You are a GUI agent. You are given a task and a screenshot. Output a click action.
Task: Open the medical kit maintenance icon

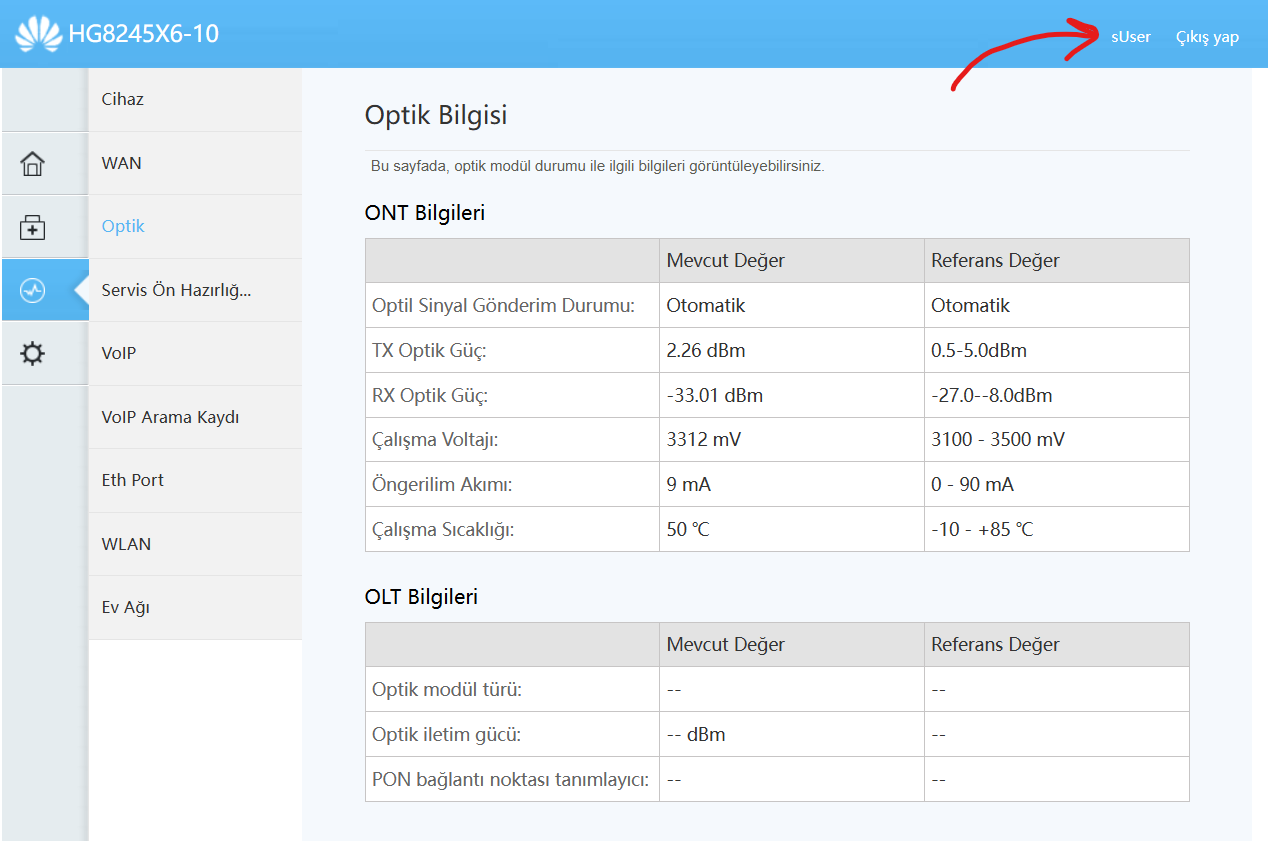33,227
